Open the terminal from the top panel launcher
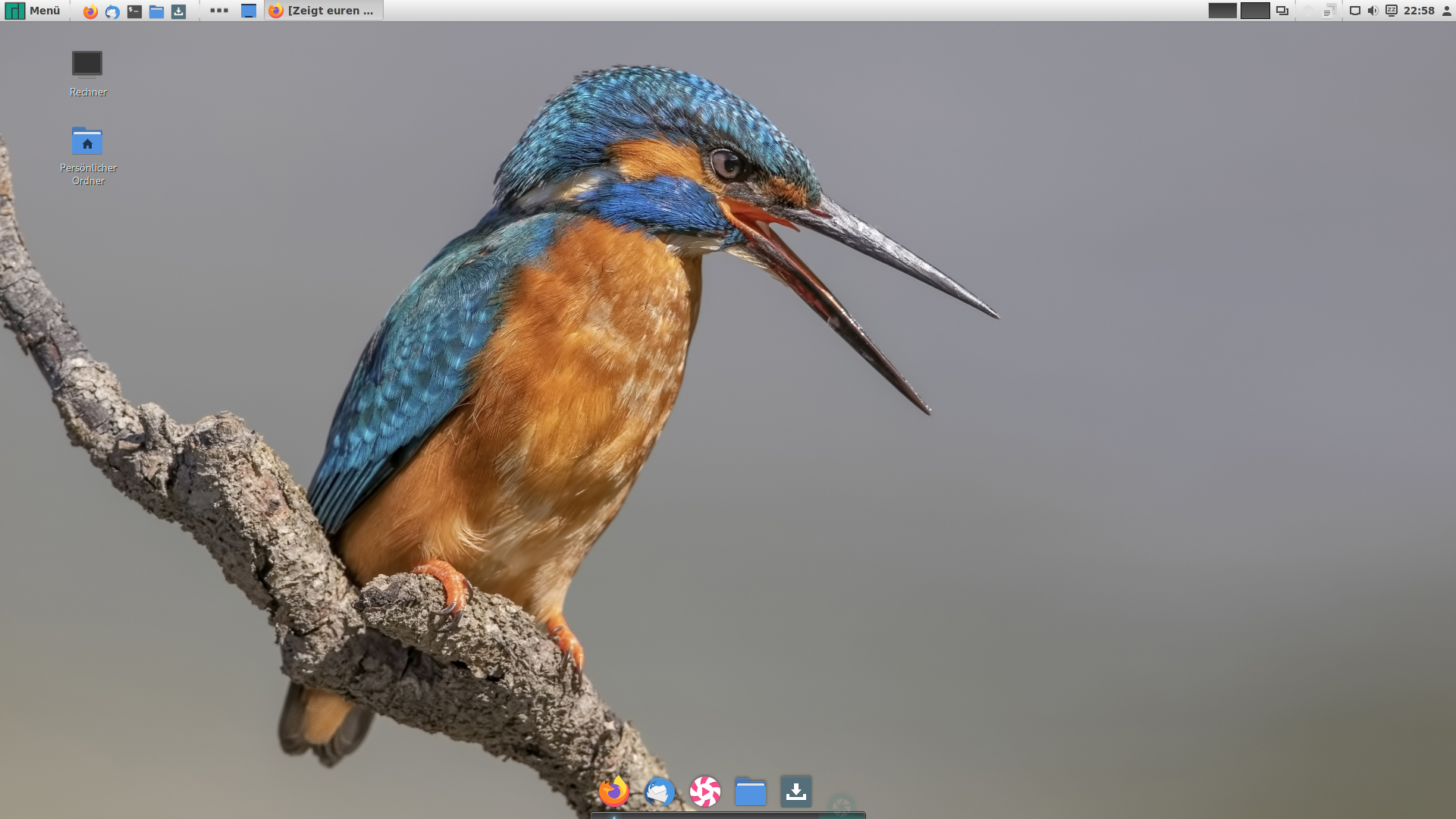Image resolution: width=1456 pixels, height=819 pixels. pos(134,11)
